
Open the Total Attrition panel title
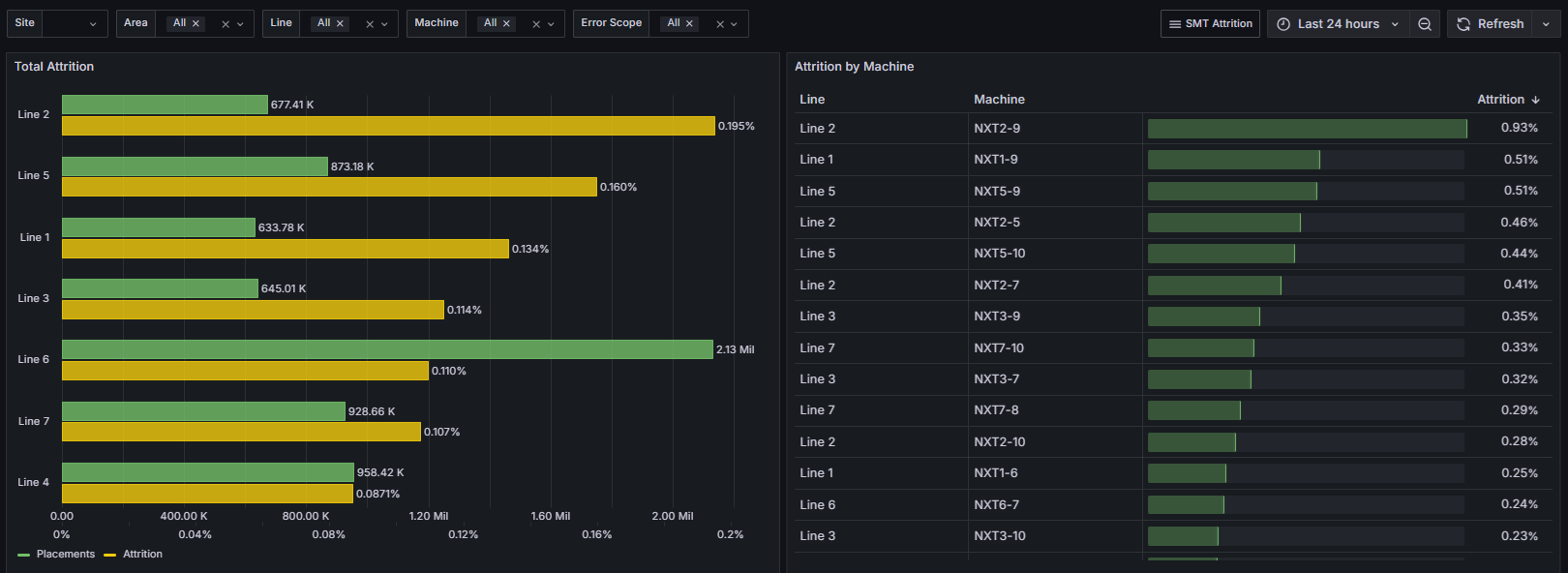[x=54, y=67]
